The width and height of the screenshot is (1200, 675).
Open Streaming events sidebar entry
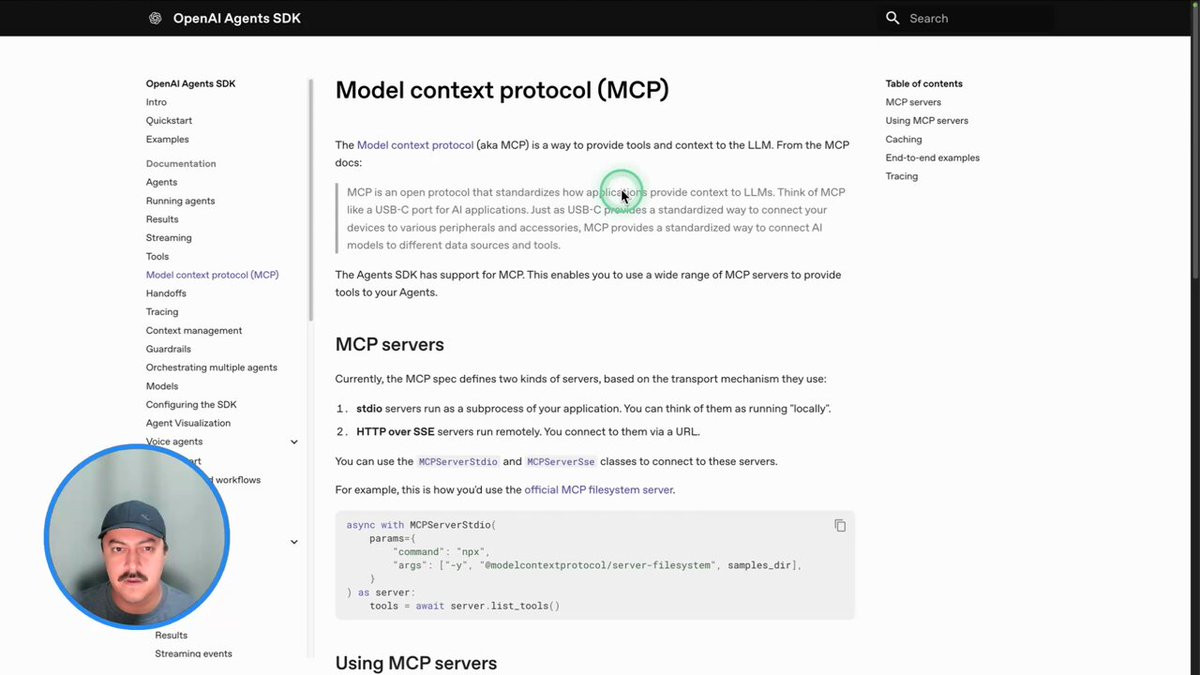coord(193,654)
